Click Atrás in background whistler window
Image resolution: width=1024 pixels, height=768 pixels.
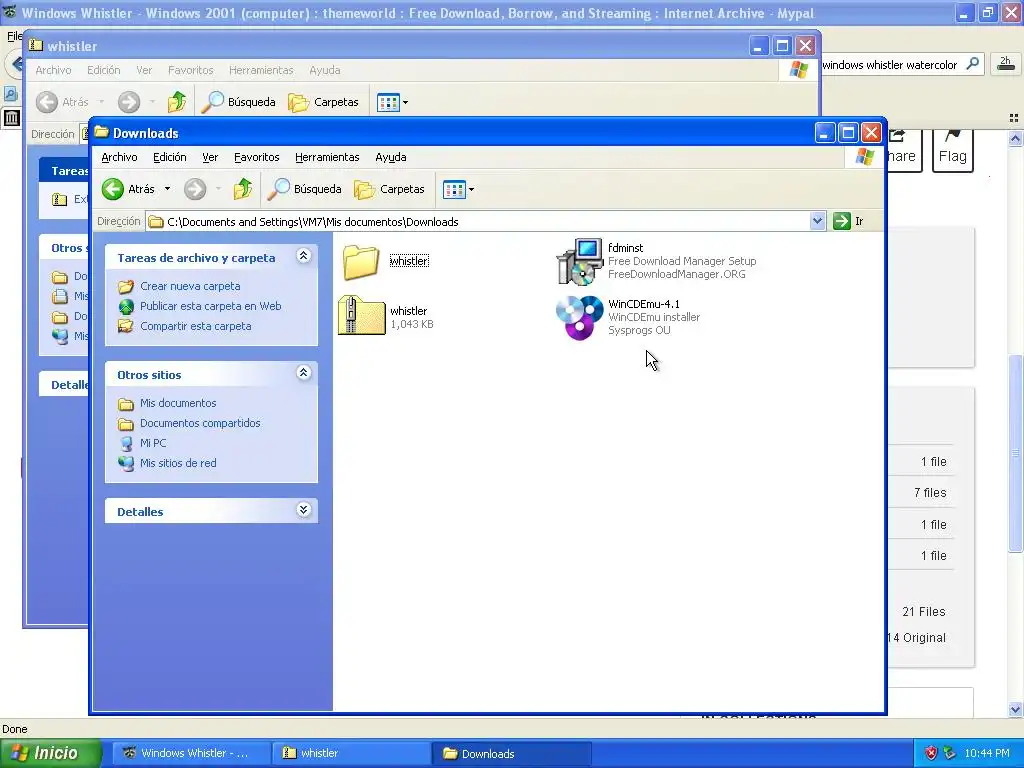[x=63, y=103]
